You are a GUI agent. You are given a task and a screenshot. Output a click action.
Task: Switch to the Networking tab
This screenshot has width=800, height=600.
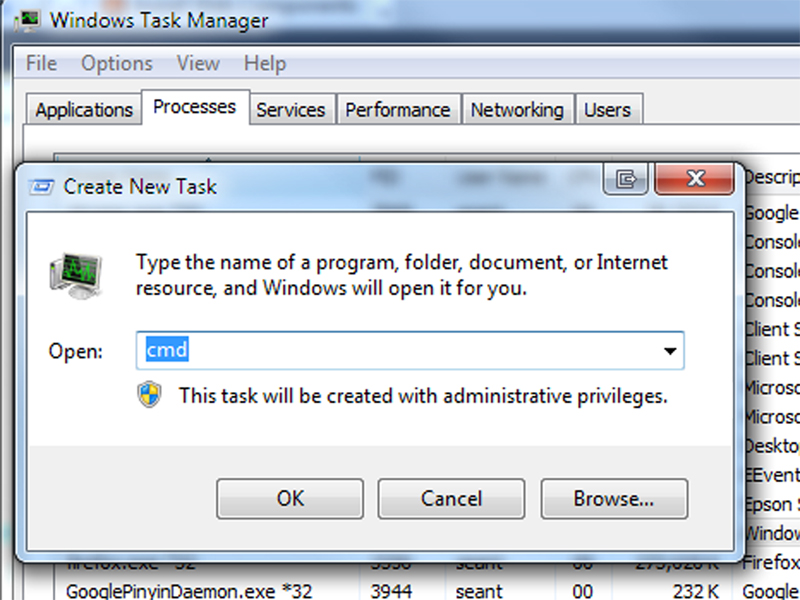(517, 109)
